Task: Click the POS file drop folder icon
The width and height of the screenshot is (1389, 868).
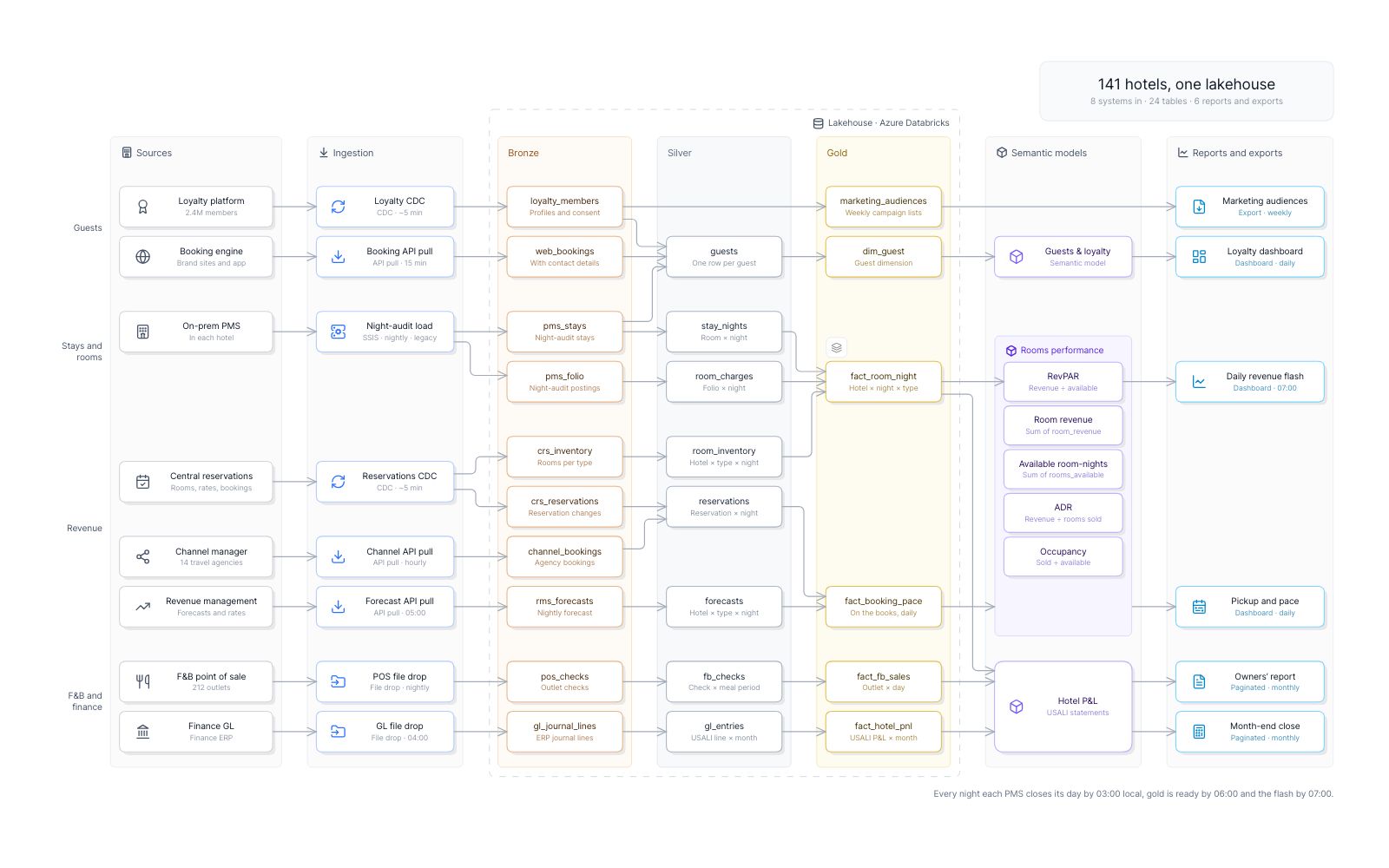Action: 339,681
